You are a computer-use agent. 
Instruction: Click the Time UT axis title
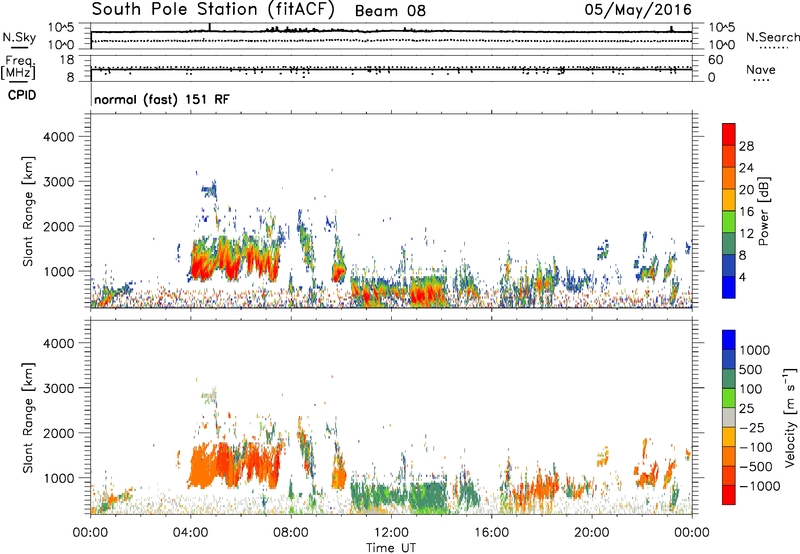(x=391, y=548)
